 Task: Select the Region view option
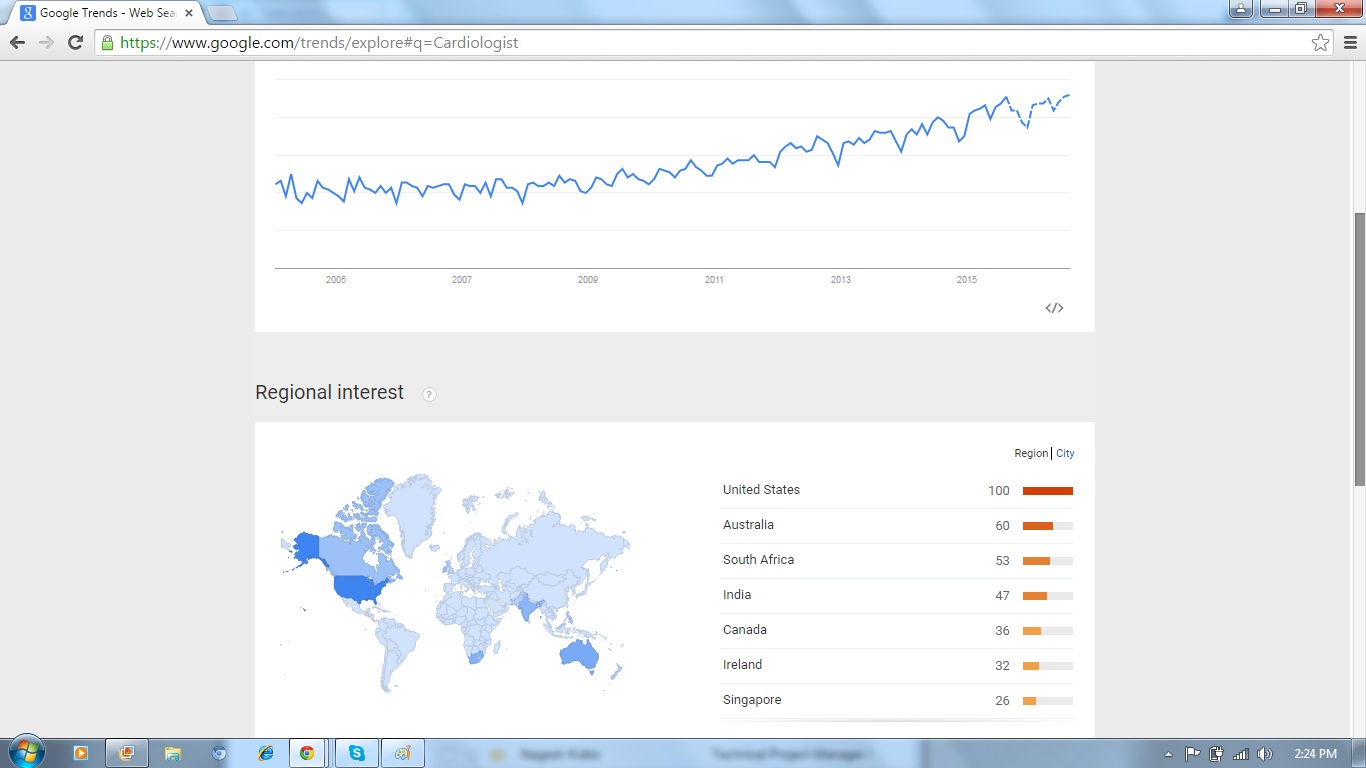tap(1031, 453)
